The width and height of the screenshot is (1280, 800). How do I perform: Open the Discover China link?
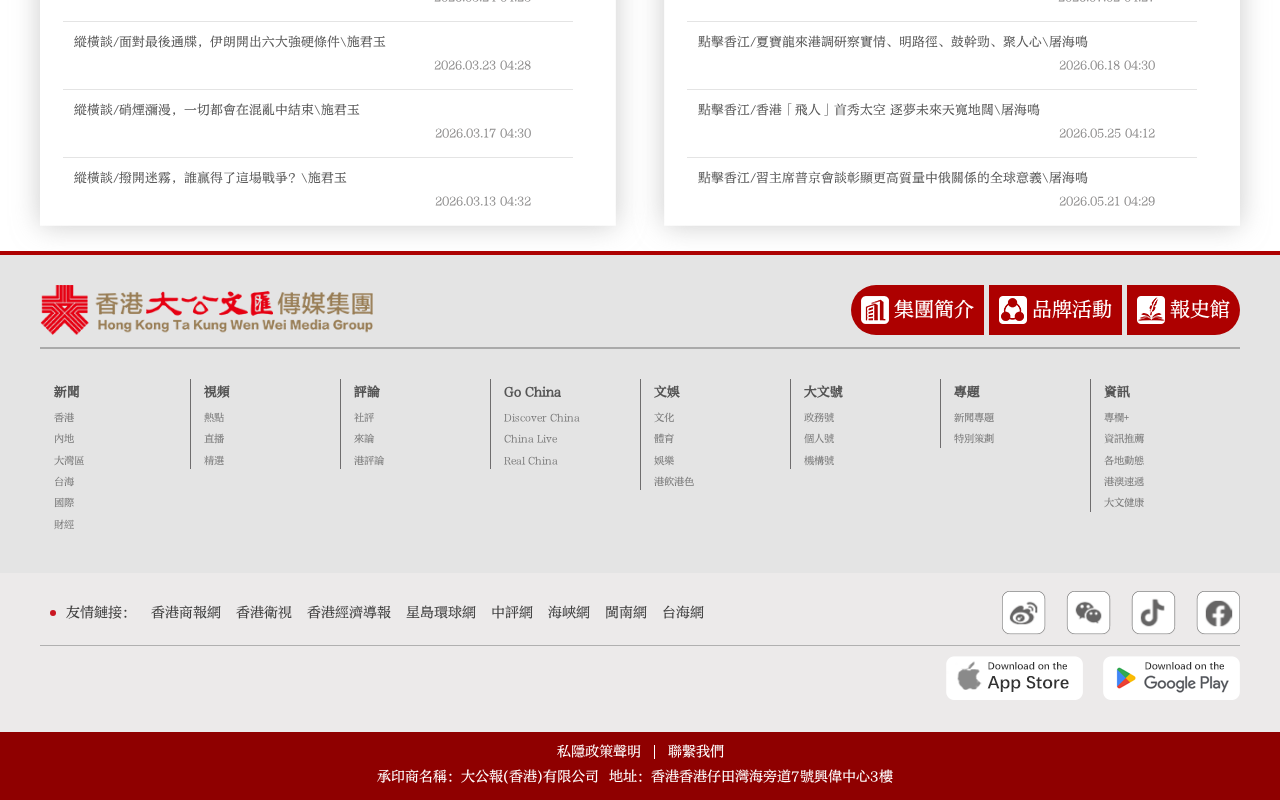click(x=541, y=418)
